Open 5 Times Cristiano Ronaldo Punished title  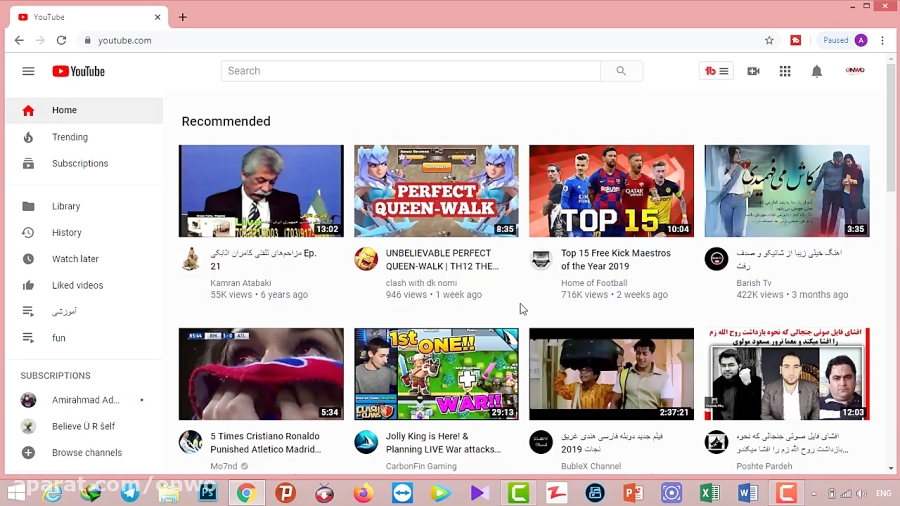tap(266, 442)
